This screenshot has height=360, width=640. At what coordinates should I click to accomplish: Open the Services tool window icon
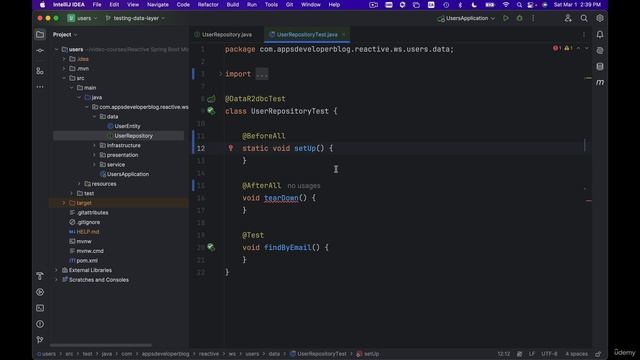tap(40, 292)
